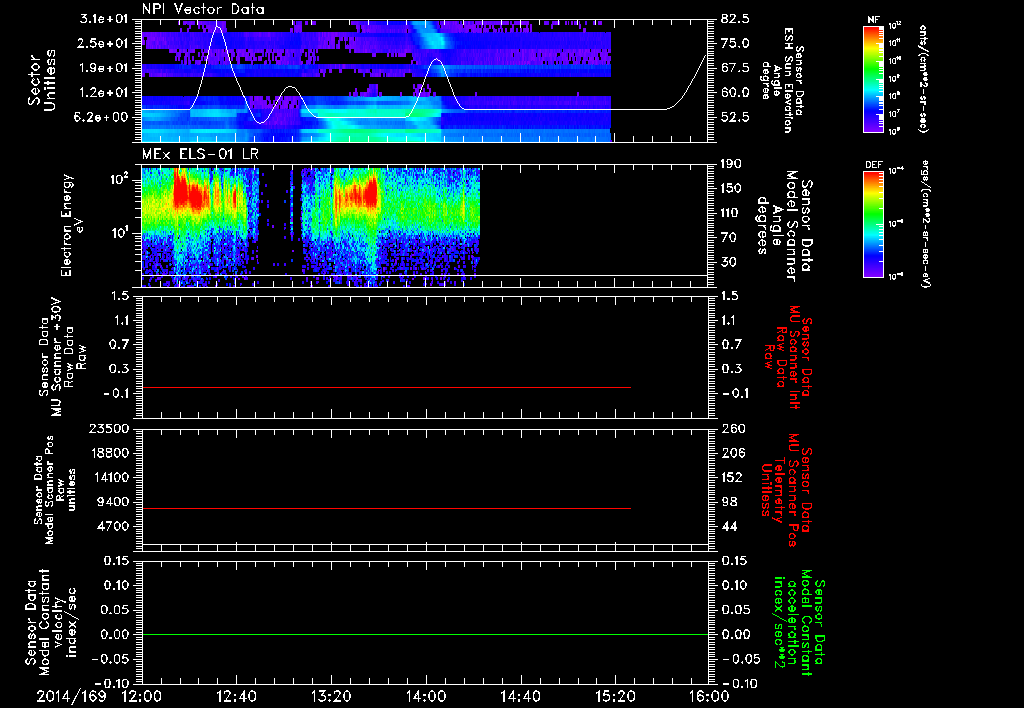
Task: Click the 16:00 time tick label
Action: coord(709,696)
